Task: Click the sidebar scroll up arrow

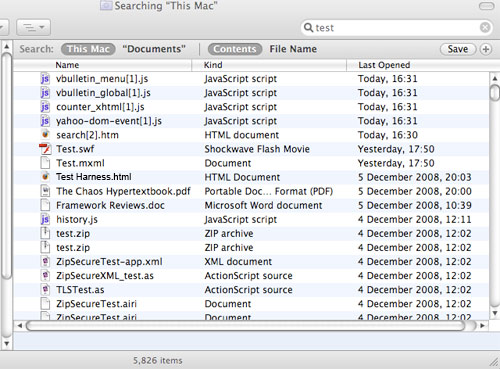Action: point(6,47)
